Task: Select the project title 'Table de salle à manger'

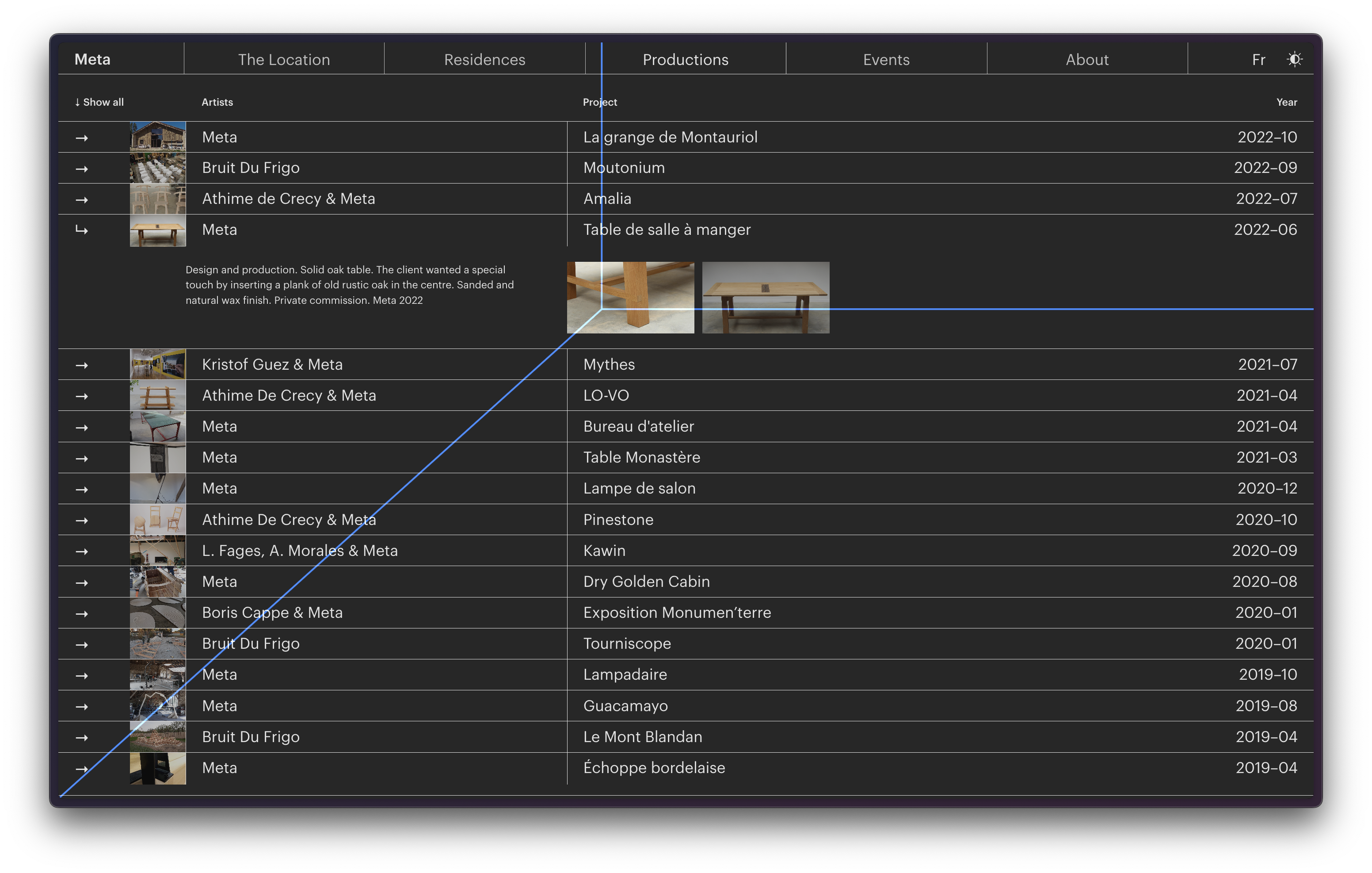Action: coord(667,229)
